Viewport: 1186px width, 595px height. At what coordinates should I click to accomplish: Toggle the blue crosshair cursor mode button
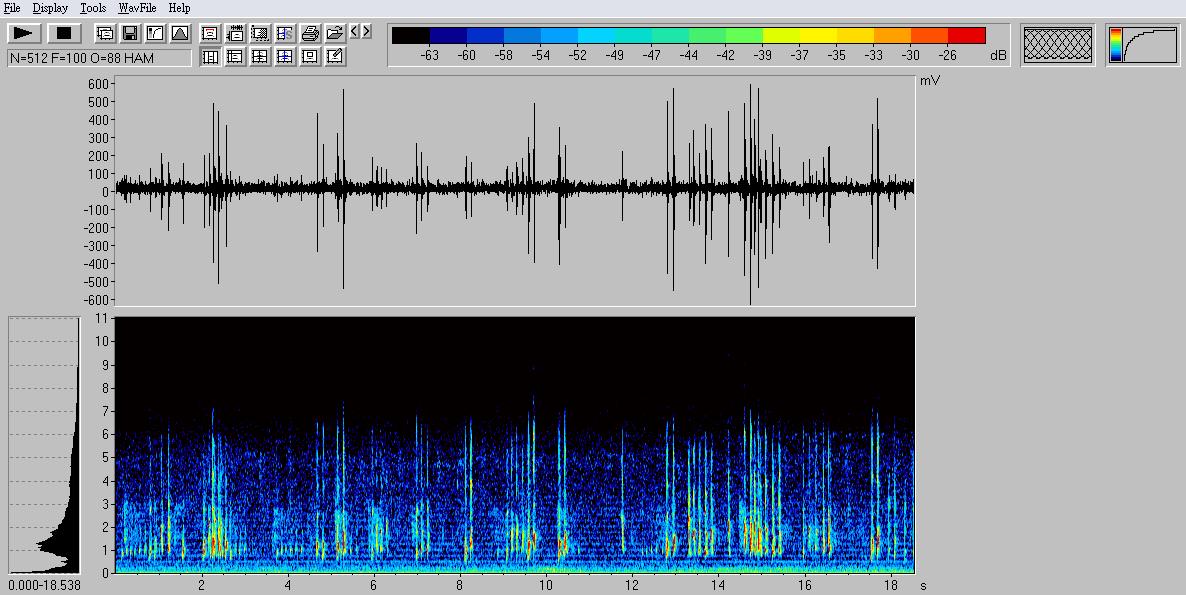285,57
